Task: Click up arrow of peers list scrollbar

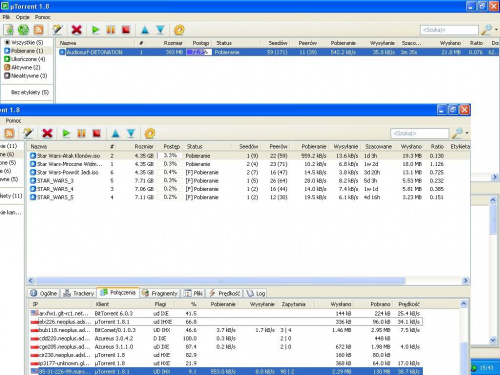Action: (463, 304)
